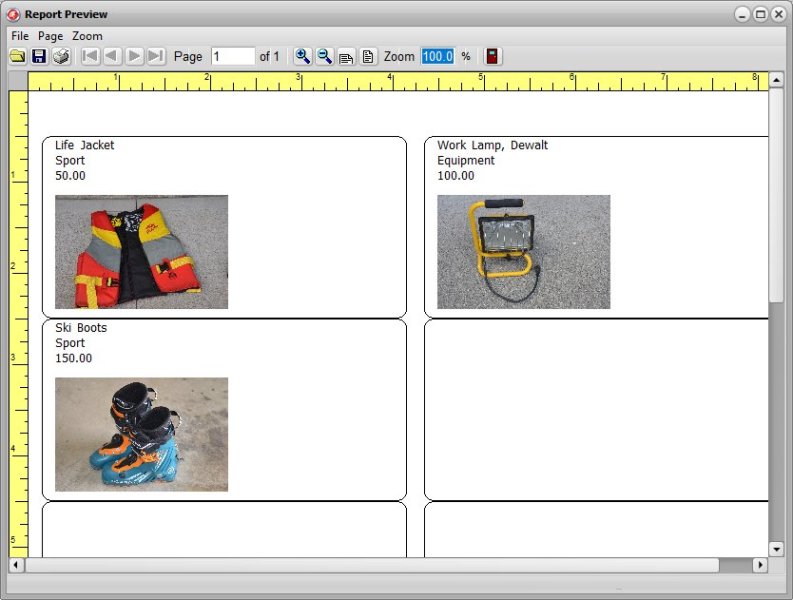Click 'Sport' under Life Jacket
This screenshot has height=600, width=793.
pos(70,161)
